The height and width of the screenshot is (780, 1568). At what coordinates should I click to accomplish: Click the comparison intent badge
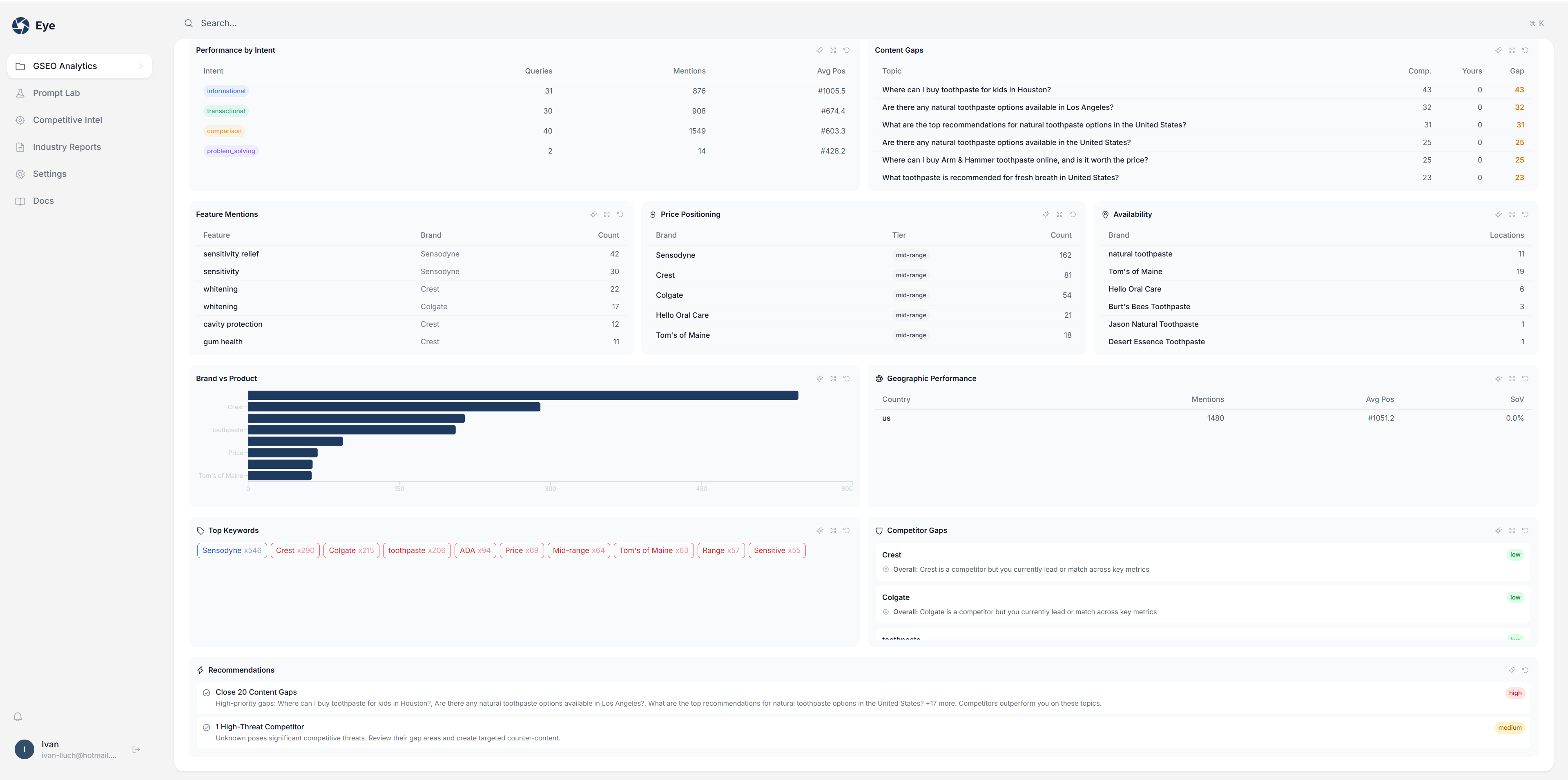click(x=224, y=131)
